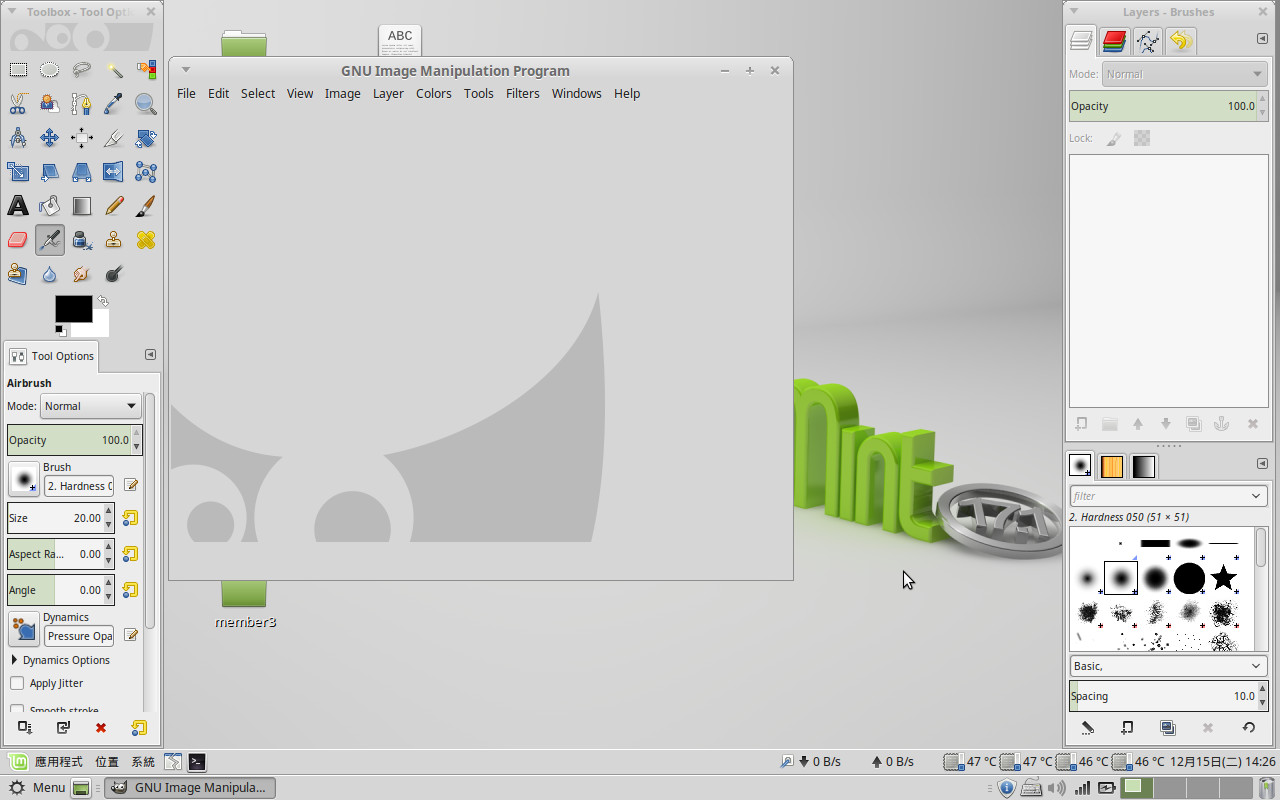The image size is (1280, 800).
Task: Select the Eraser tool
Action: (18, 240)
